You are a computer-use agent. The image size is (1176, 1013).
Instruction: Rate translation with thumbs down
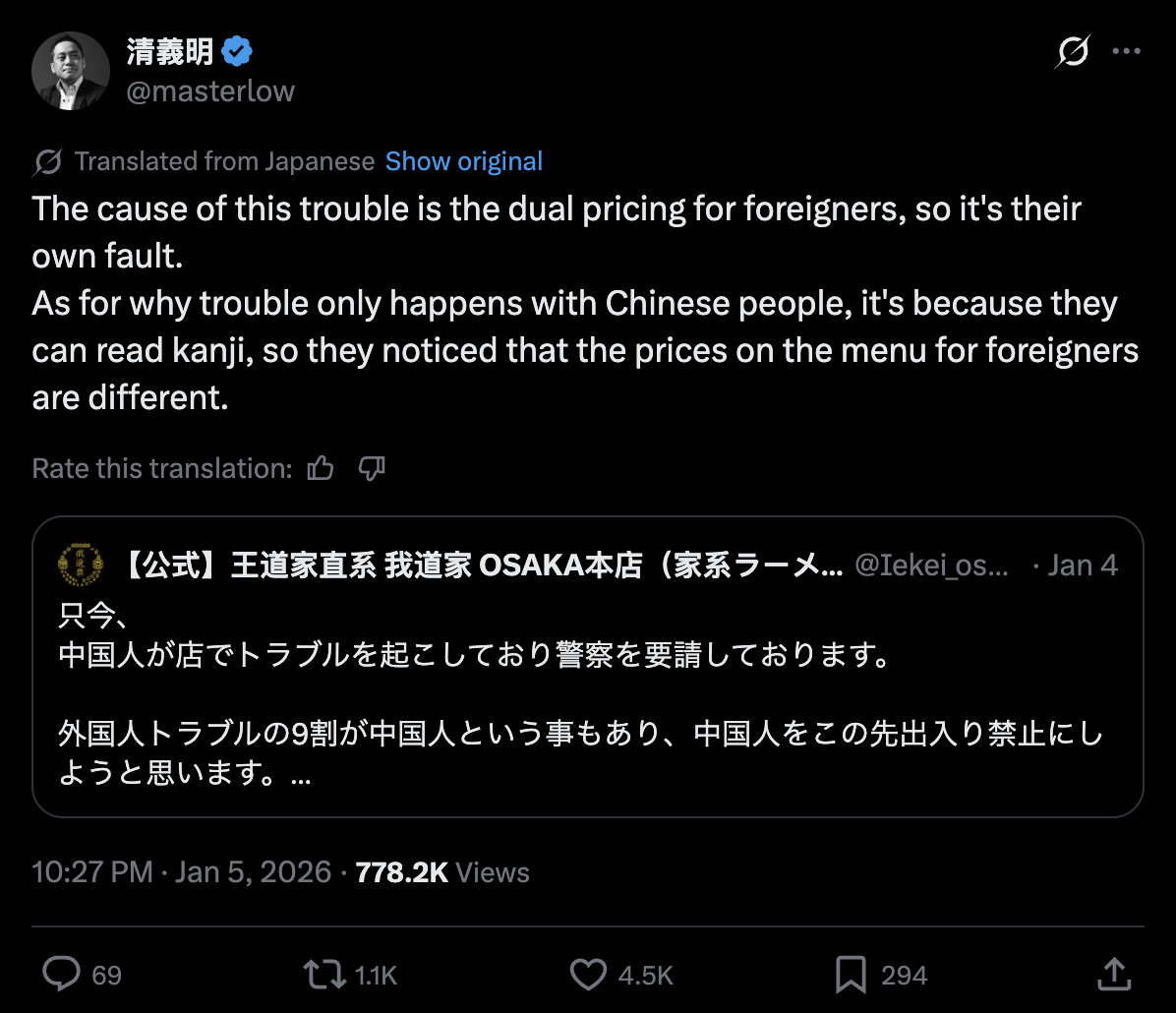pyautogui.click(x=371, y=469)
